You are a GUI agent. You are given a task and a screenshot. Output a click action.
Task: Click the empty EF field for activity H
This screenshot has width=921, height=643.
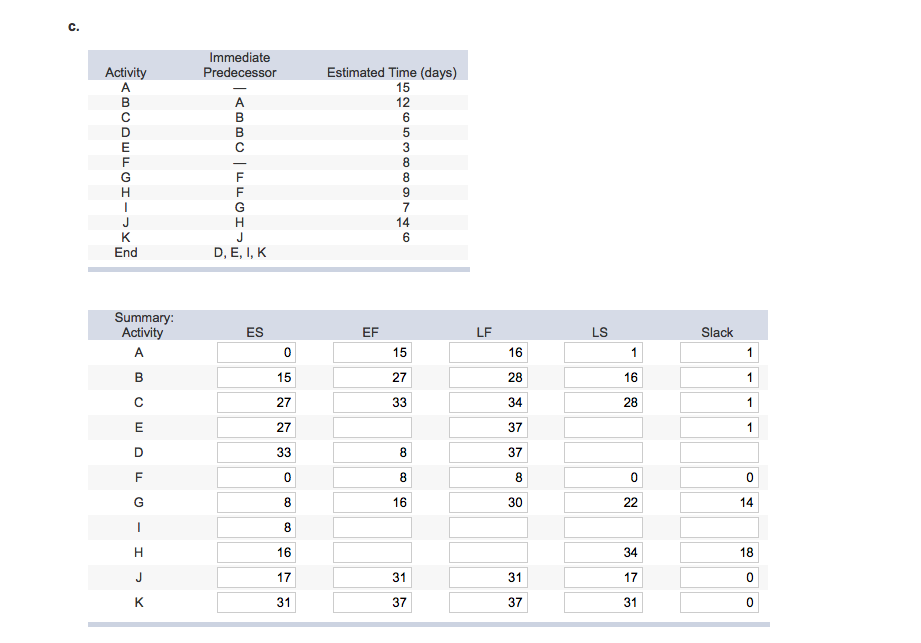coord(372,552)
